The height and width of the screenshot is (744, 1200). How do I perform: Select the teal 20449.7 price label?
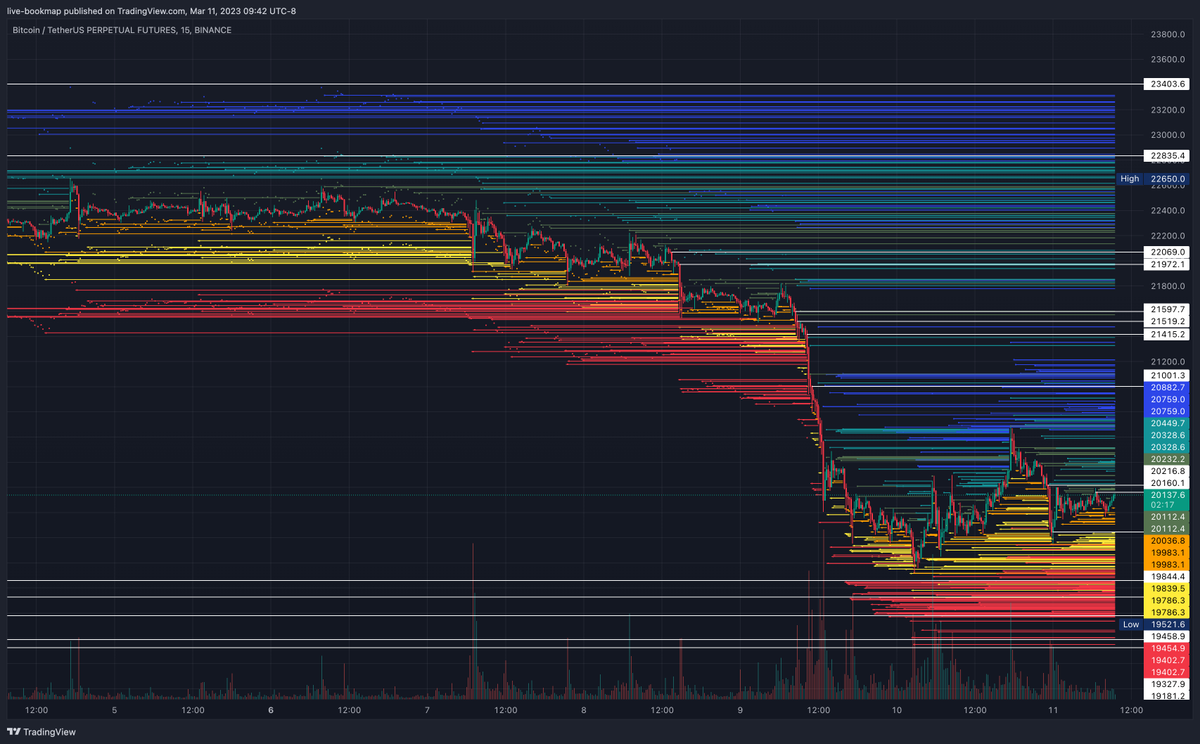[1167, 423]
